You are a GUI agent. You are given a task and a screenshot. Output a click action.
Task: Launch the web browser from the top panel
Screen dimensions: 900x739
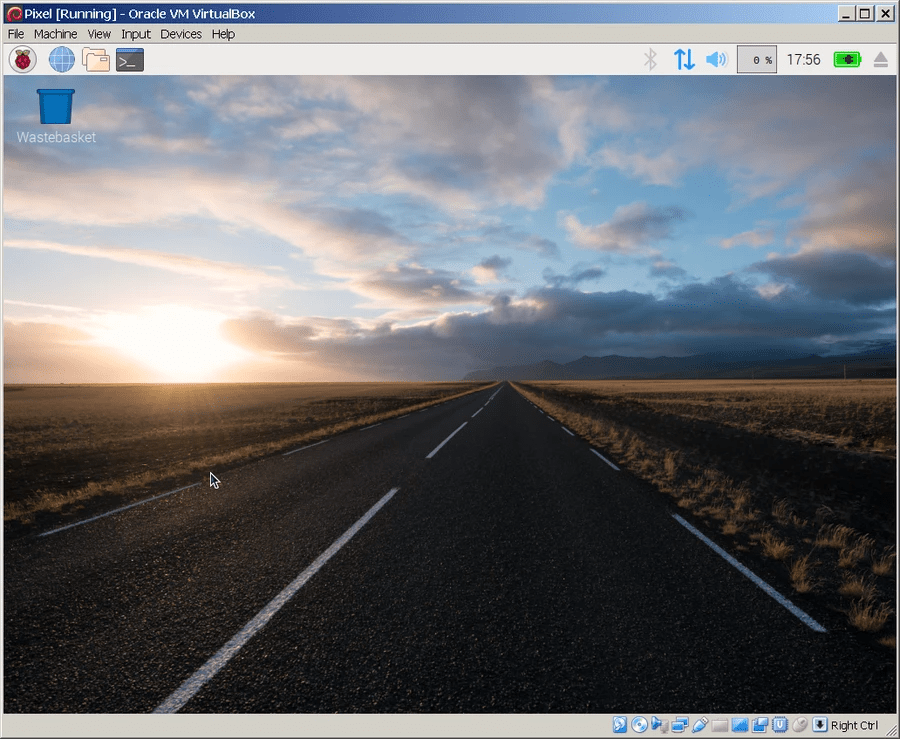coord(61,59)
